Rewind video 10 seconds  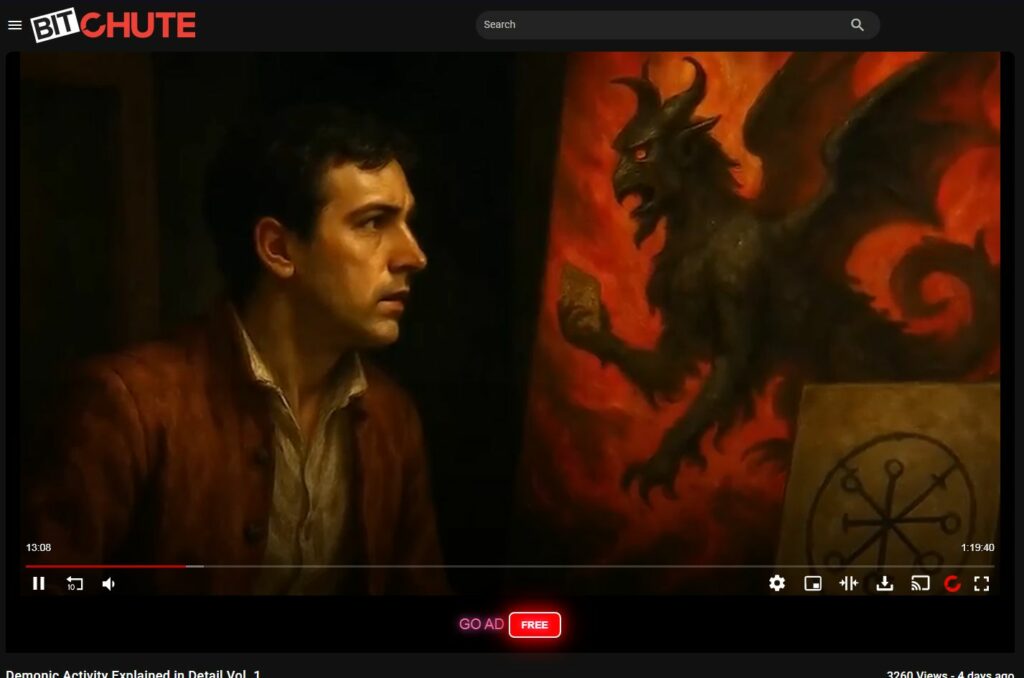coord(74,583)
